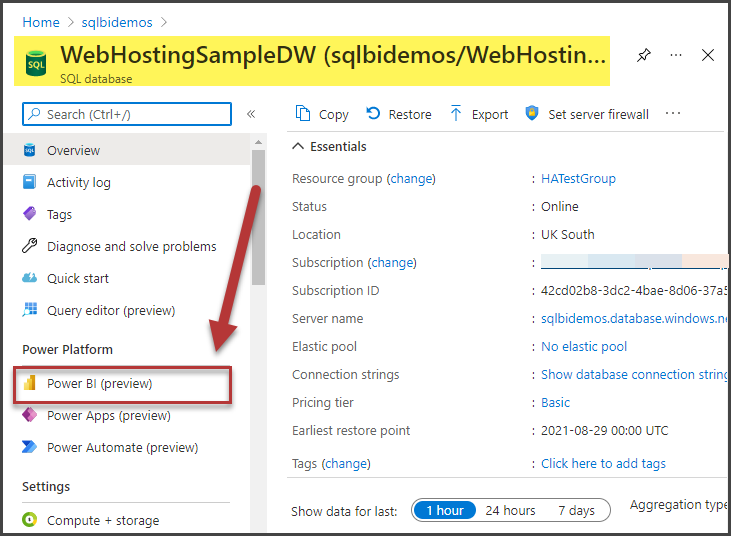Open No elastic pool link

coord(584,346)
